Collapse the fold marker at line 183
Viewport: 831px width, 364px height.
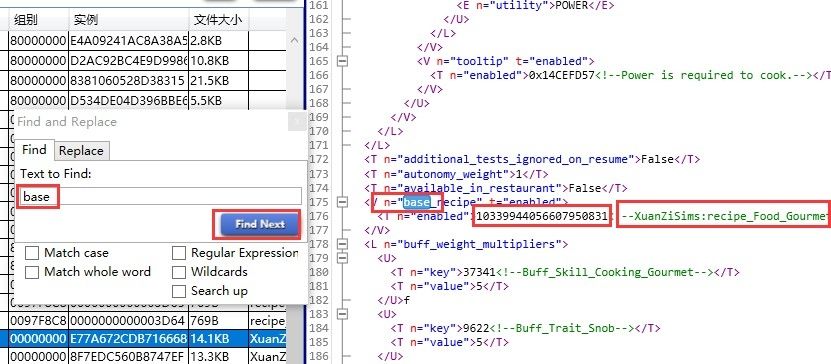[343, 314]
